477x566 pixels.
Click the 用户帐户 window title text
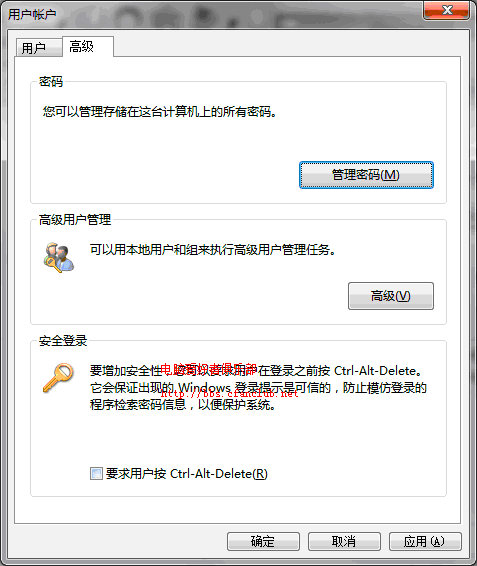click(32, 14)
